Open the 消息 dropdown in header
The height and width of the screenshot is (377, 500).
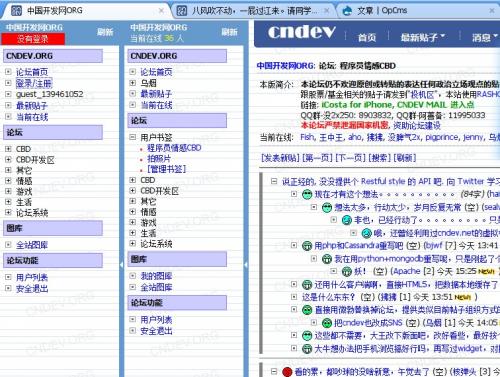tap(485, 37)
